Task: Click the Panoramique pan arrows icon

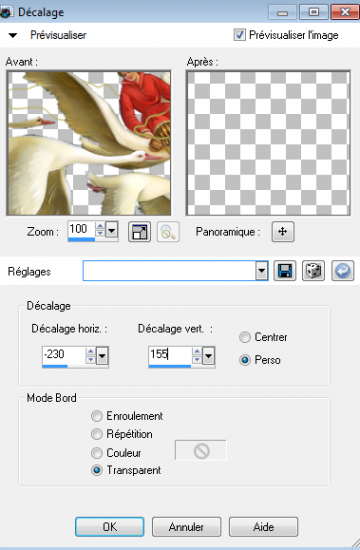Action: point(283,232)
